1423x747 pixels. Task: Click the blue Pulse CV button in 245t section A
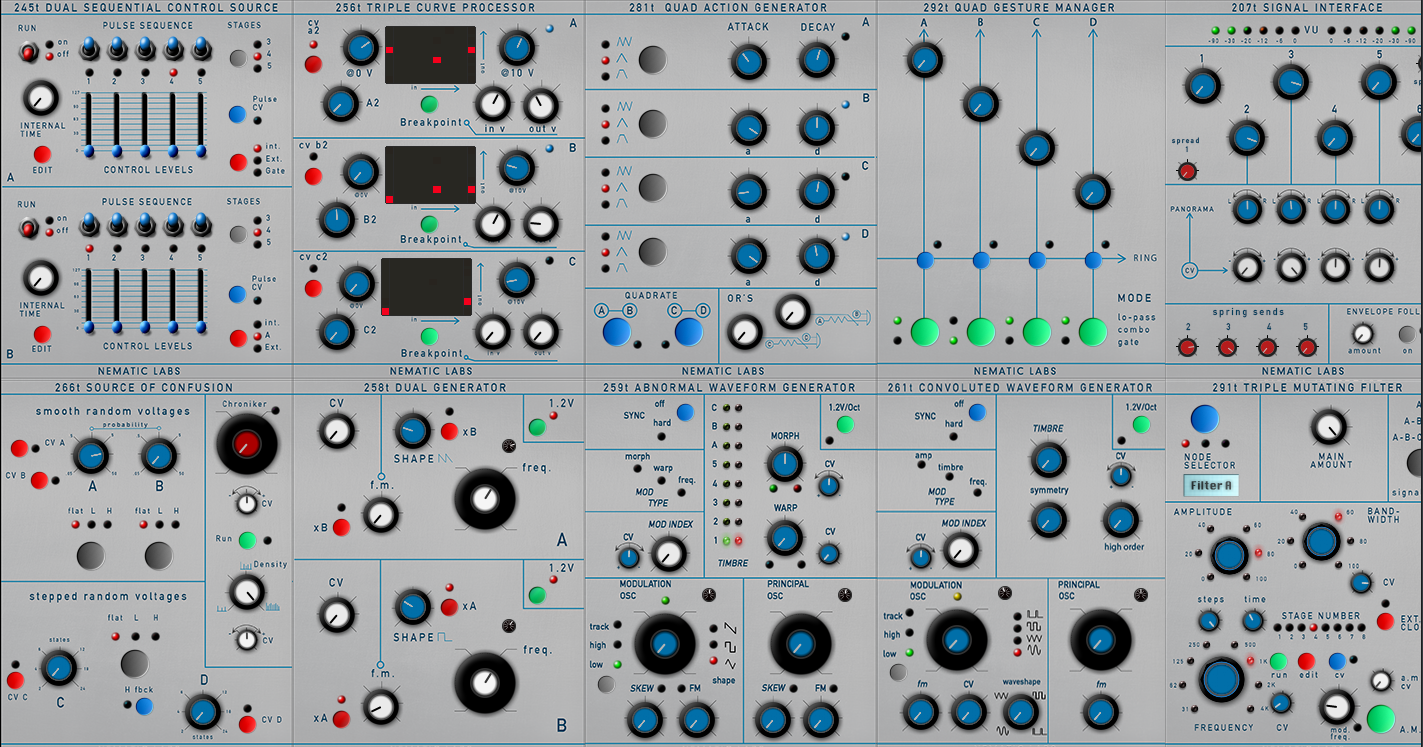(x=237, y=114)
